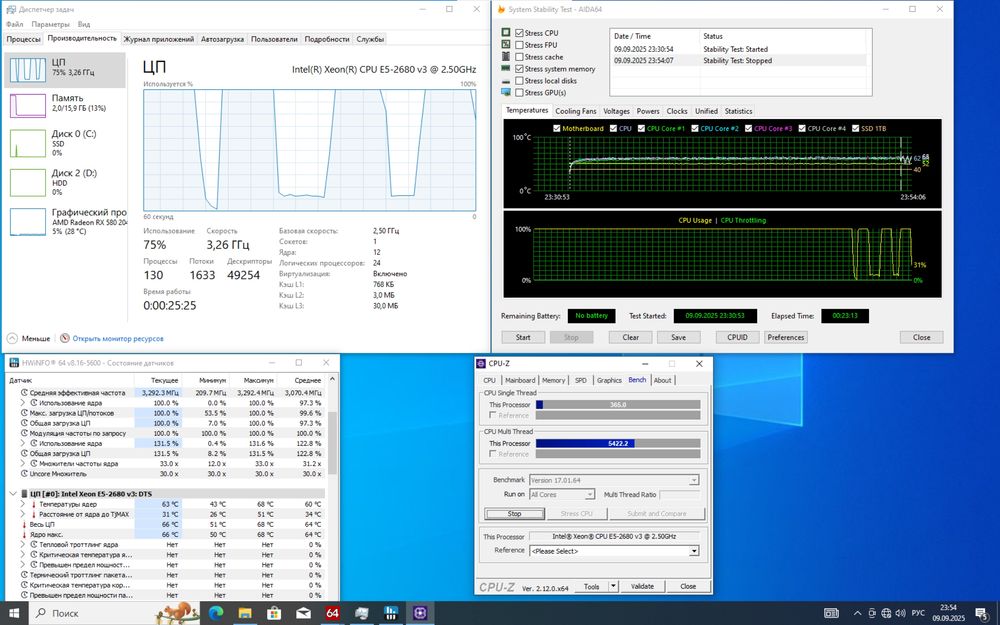
Task: Uncheck the Stress CPU checkbox
Action: click(519, 33)
